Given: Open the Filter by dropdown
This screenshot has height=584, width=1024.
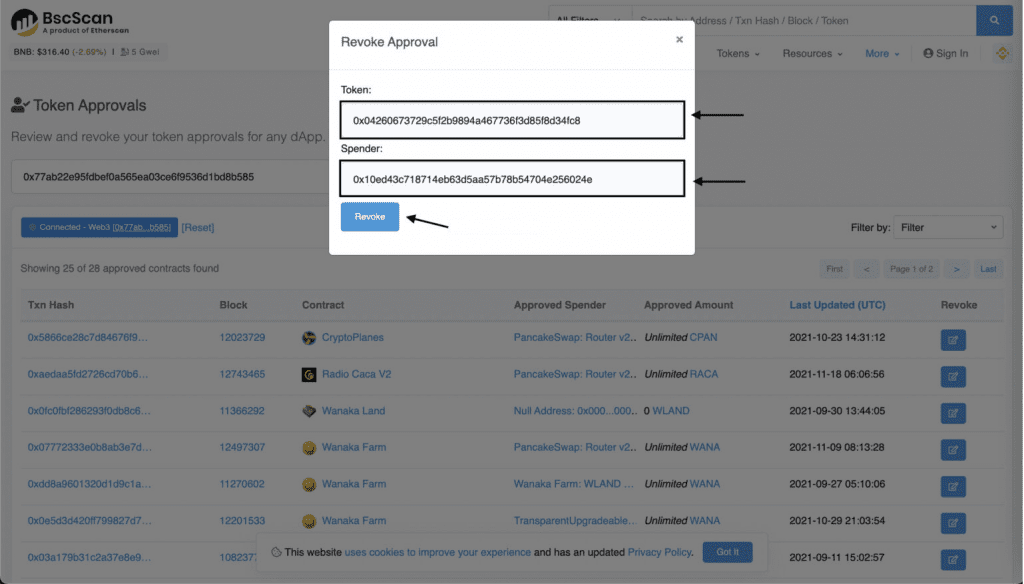Looking at the screenshot, I should [948, 227].
